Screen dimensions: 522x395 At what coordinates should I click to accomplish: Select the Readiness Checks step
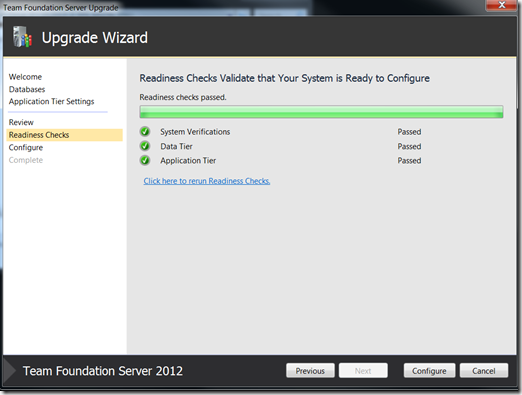point(65,135)
